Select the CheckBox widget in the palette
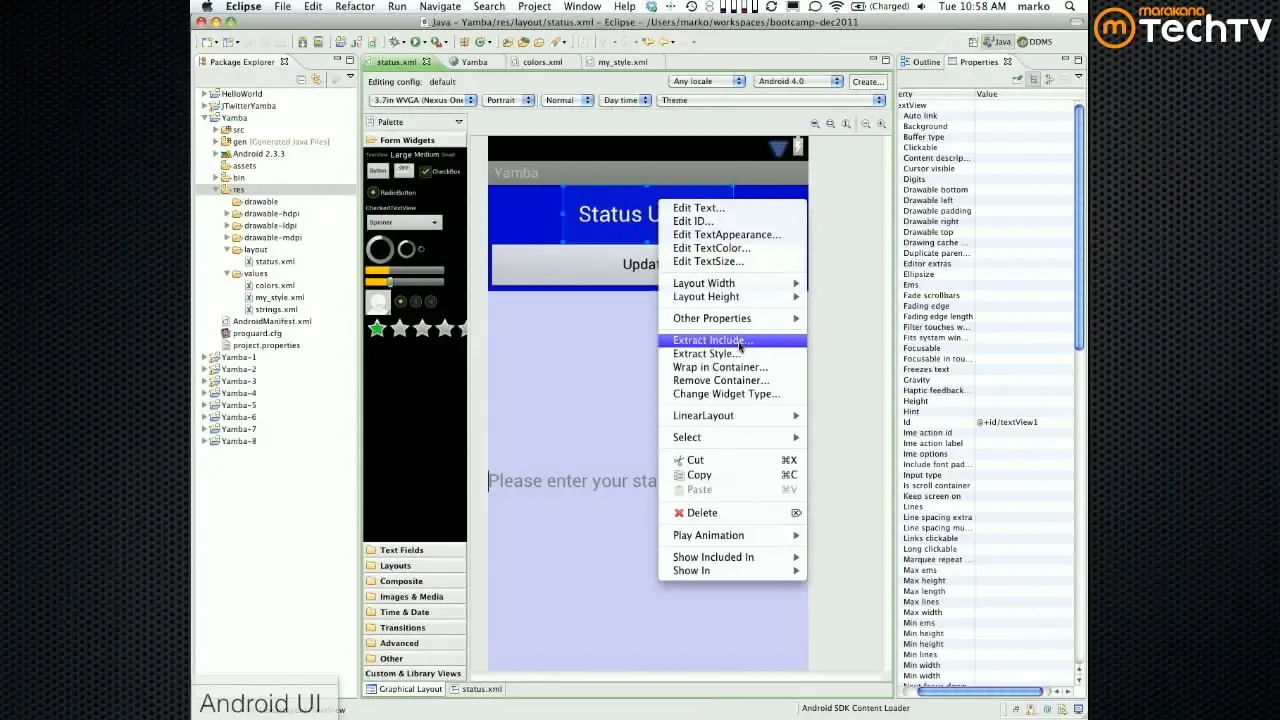 441,171
